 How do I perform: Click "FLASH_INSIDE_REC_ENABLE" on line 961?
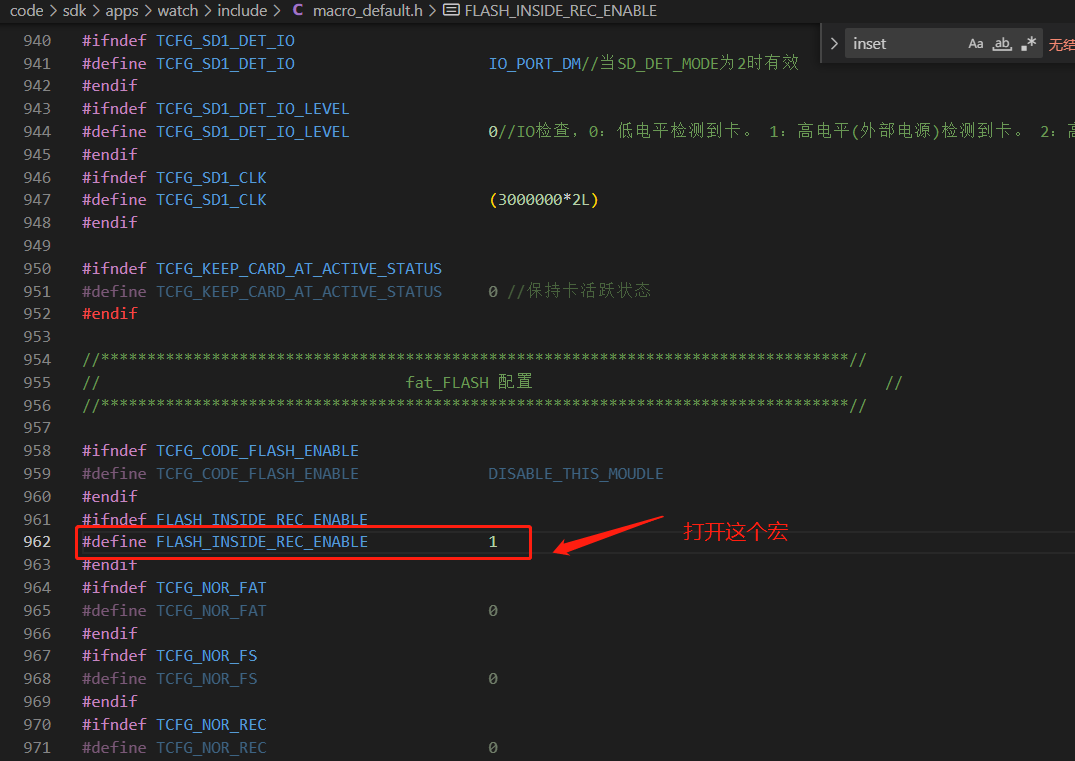pos(262,520)
